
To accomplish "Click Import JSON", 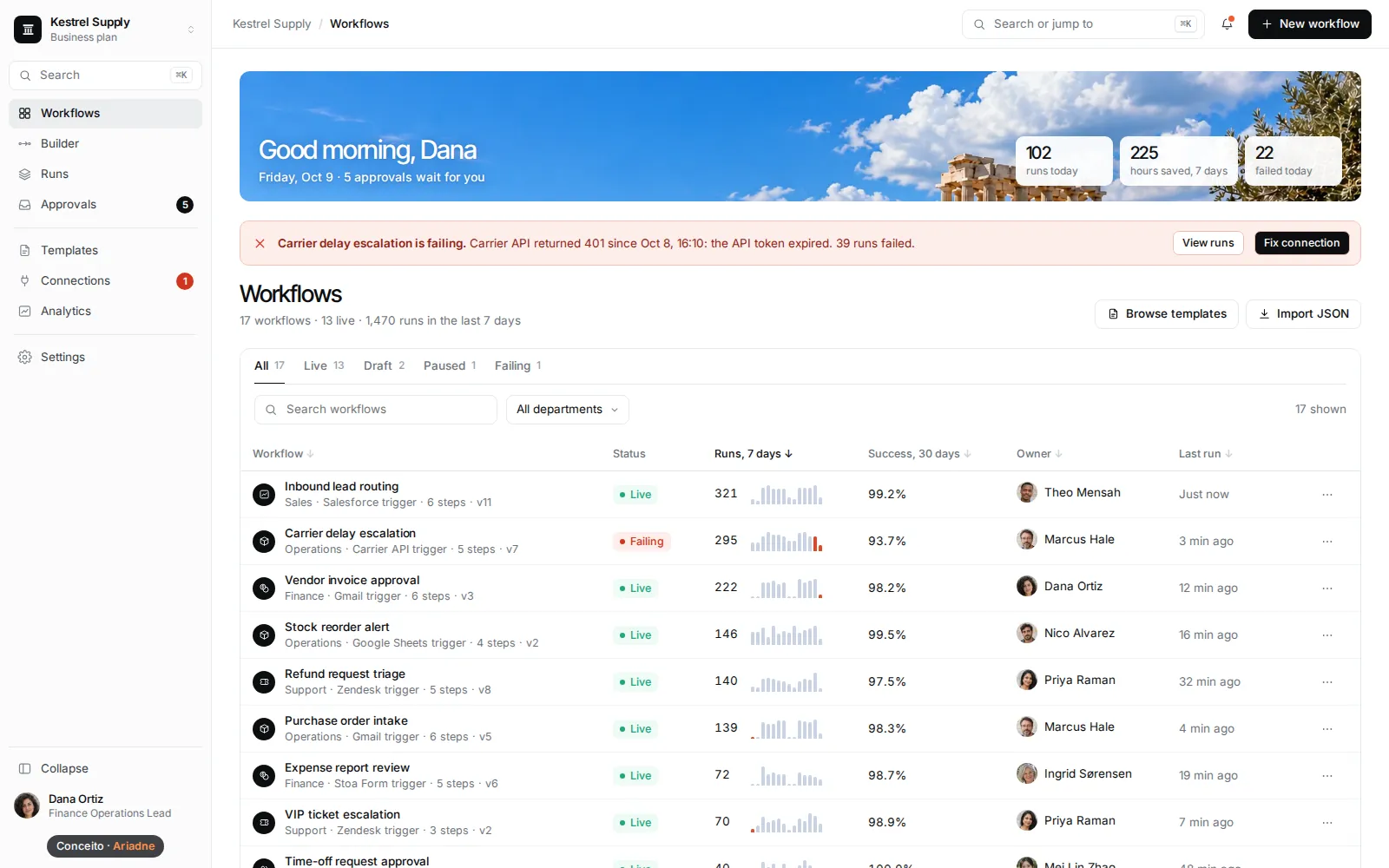I will point(1303,314).
